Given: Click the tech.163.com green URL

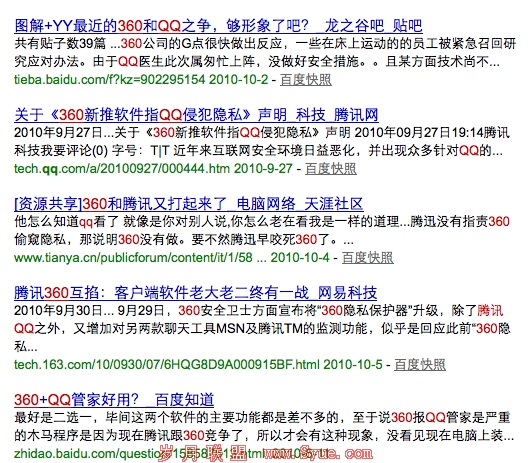Looking at the screenshot, I should click(198, 365).
